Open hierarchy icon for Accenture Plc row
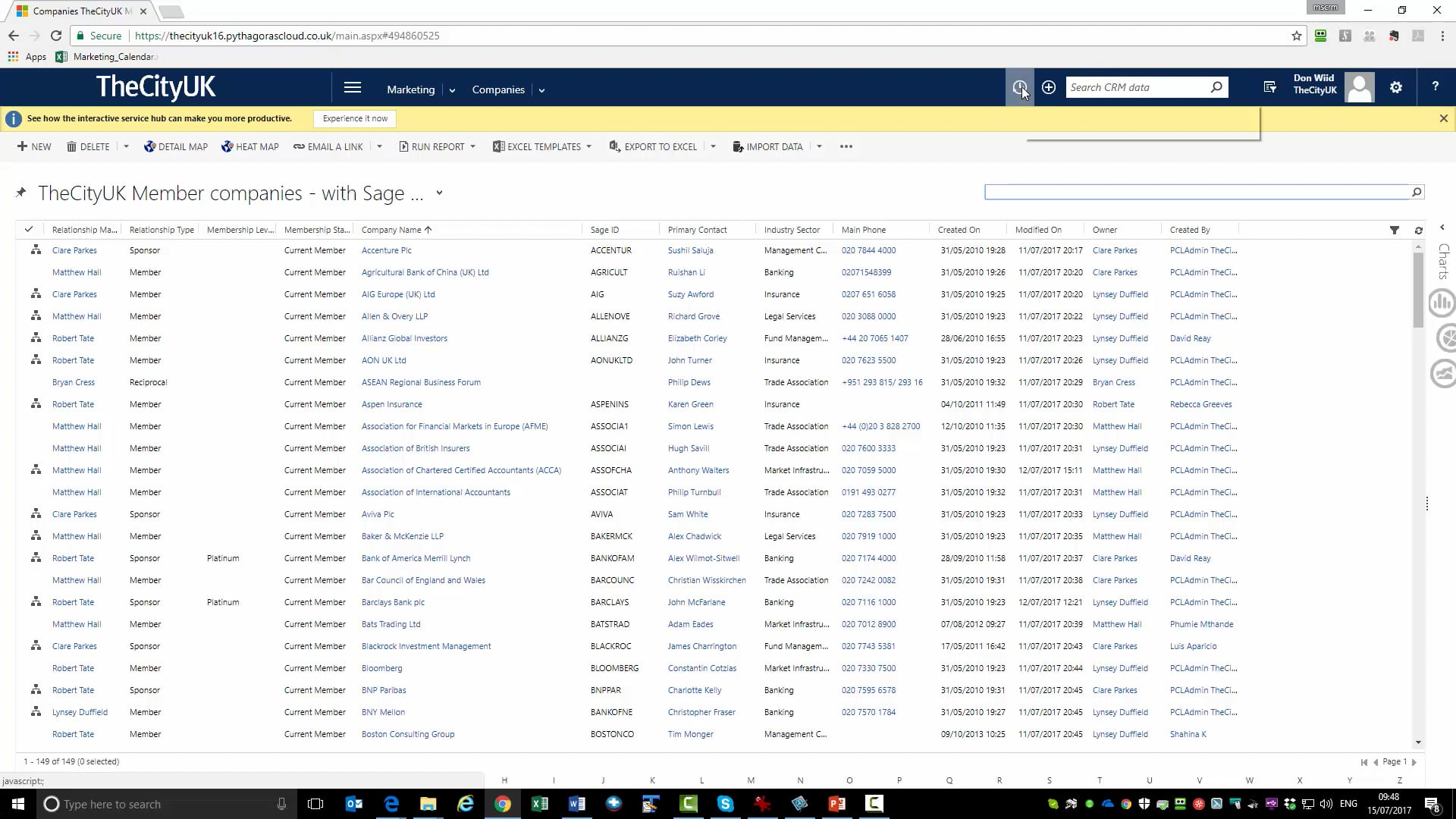This screenshot has width=1456, height=819. pyautogui.click(x=36, y=250)
